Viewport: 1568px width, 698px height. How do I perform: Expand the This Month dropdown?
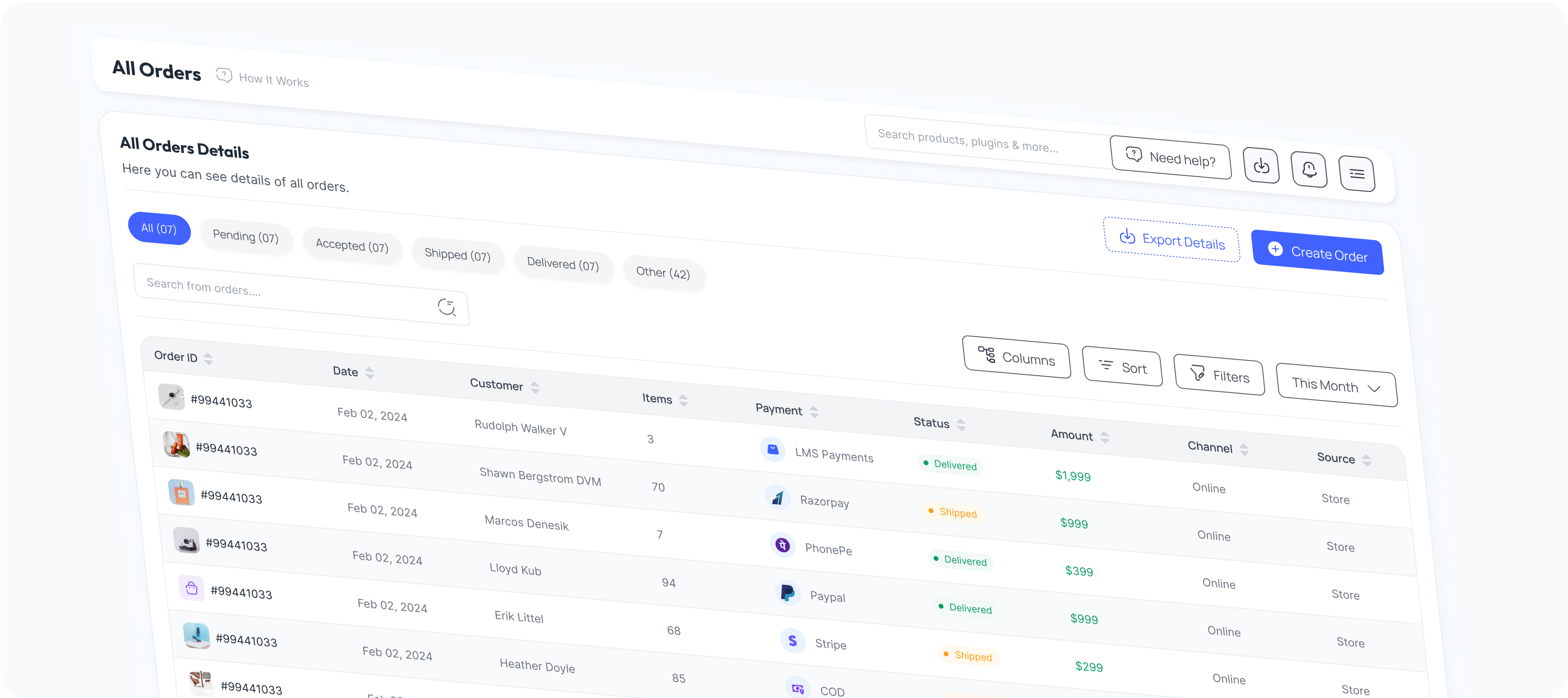click(1336, 386)
